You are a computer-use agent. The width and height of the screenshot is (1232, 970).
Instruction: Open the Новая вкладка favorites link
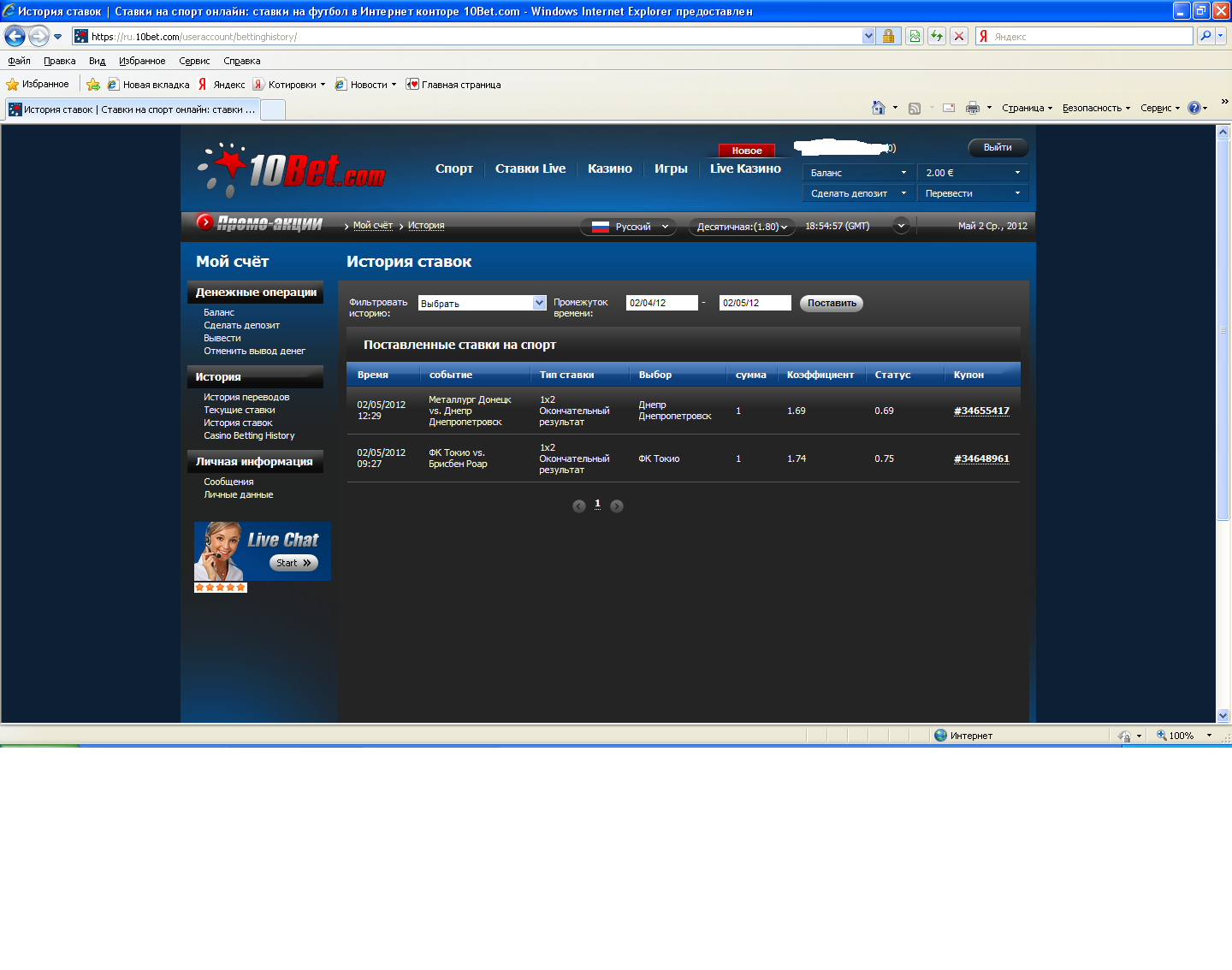click(148, 84)
